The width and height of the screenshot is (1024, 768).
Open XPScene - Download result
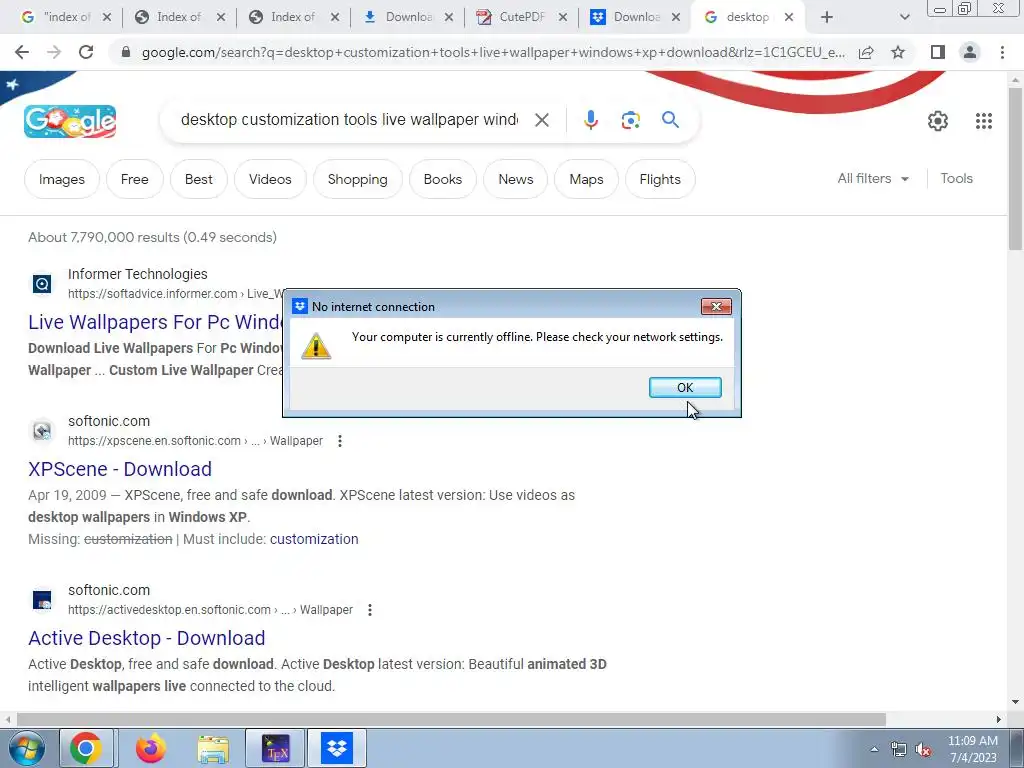click(120, 469)
